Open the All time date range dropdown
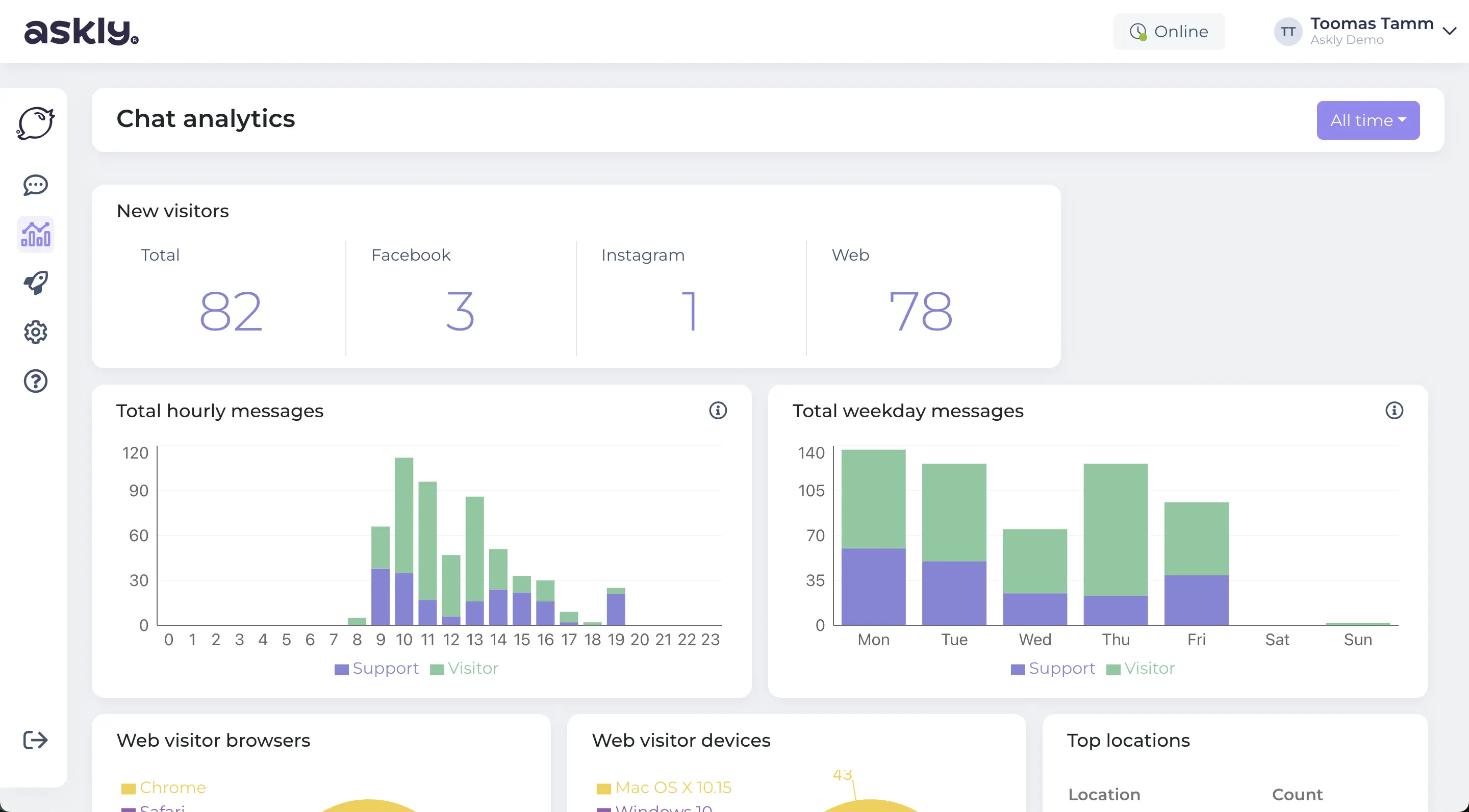Image resolution: width=1469 pixels, height=812 pixels. tap(1368, 120)
